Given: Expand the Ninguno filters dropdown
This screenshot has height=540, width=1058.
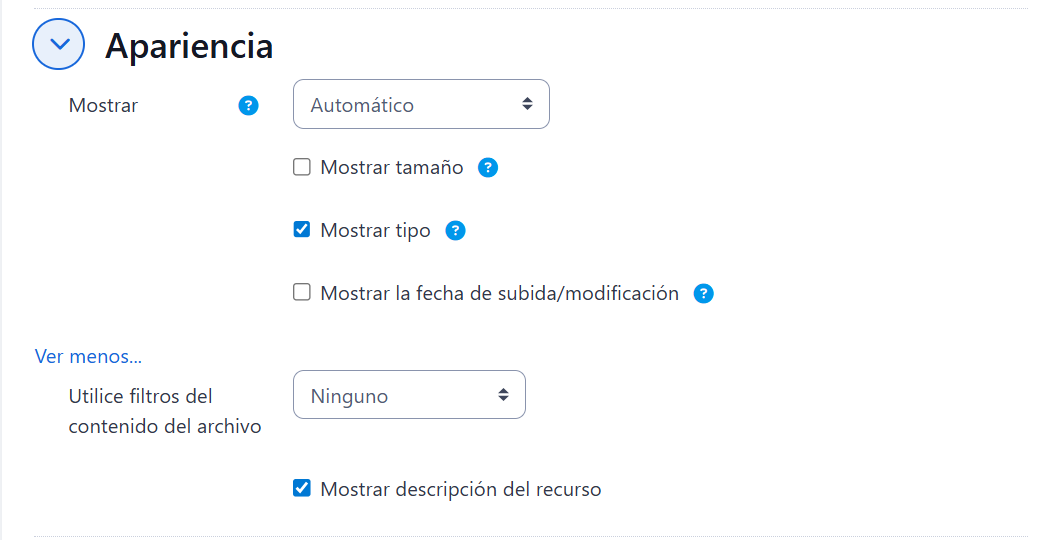Looking at the screenshot, I should tap(408, 395).
